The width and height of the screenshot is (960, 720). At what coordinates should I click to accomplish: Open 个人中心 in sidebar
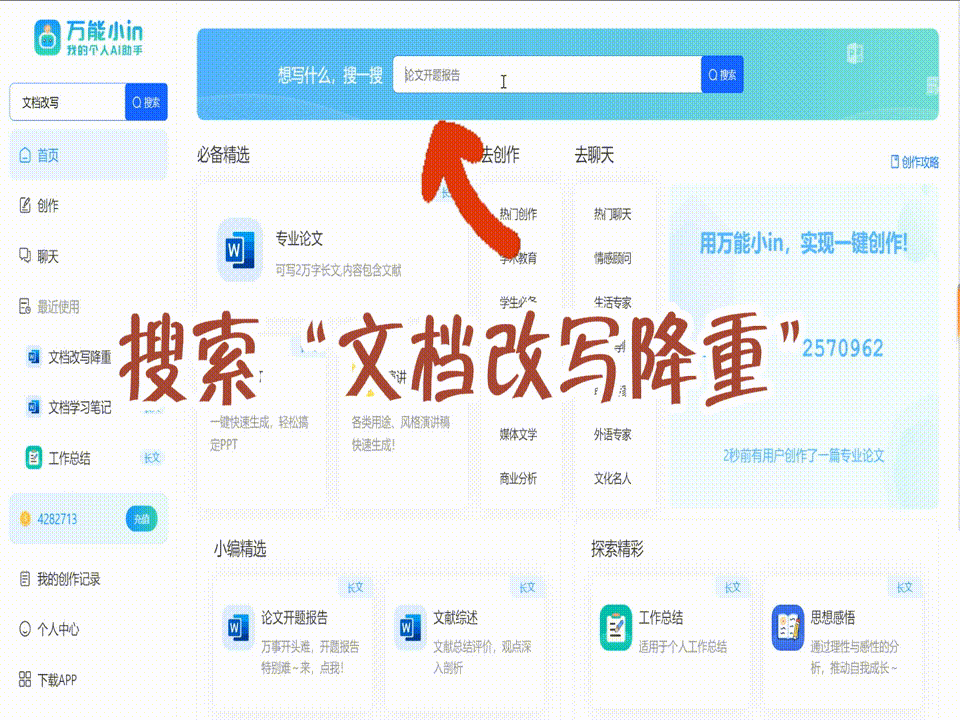coord(57,629)
